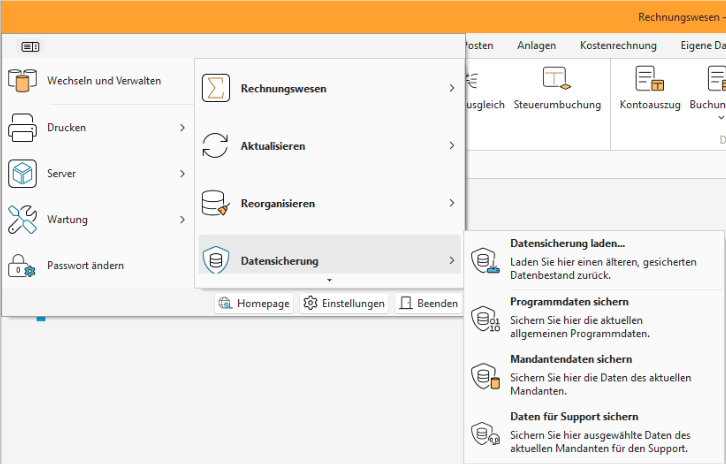Viewport: 726px width, 464px height.
Task: Click the Steuerumbuchung ribbon icon
Action: coord(556,79)
